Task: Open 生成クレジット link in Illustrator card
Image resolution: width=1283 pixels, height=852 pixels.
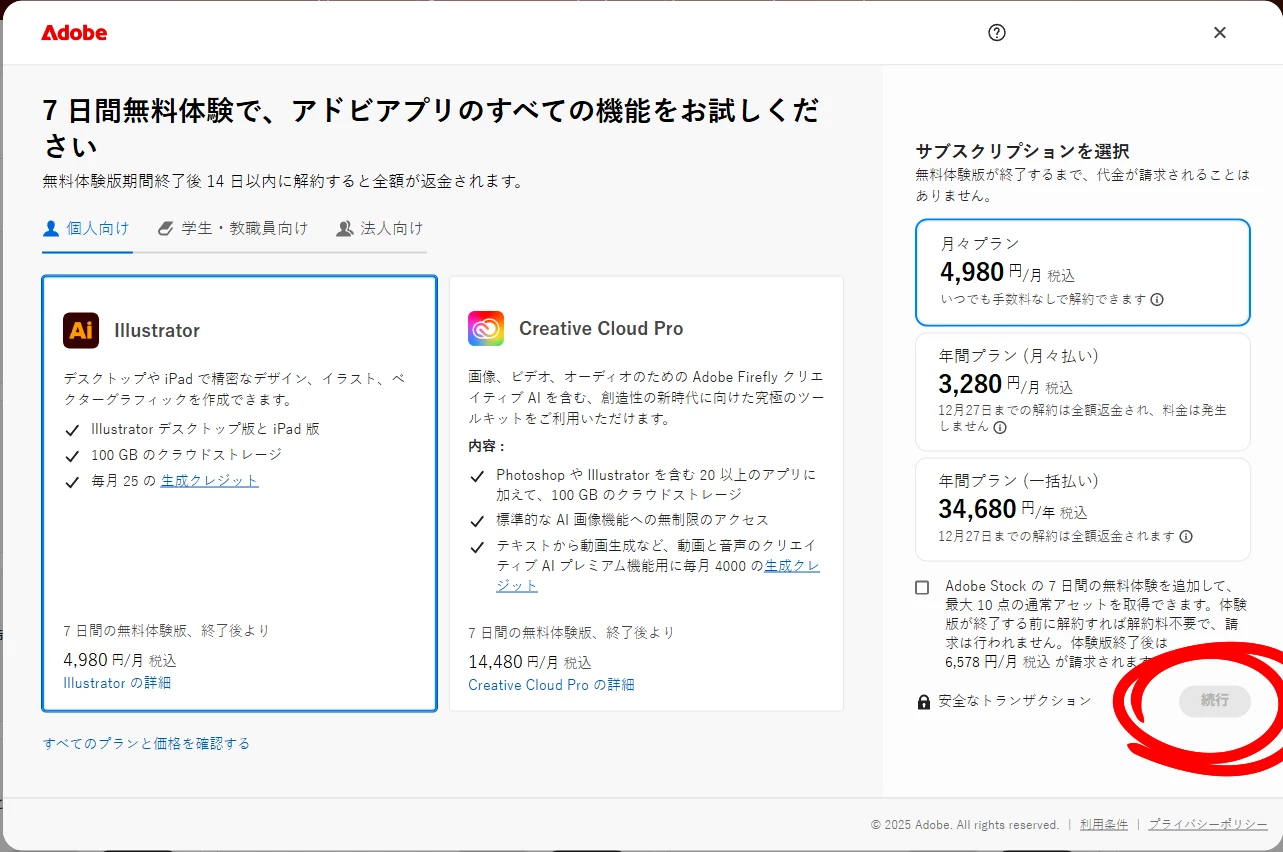Action: point(210,480)
